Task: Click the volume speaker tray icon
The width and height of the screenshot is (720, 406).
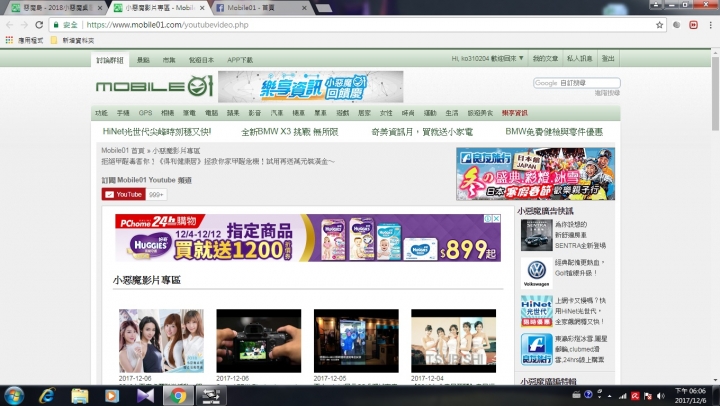Action: [x=661, y=395]
